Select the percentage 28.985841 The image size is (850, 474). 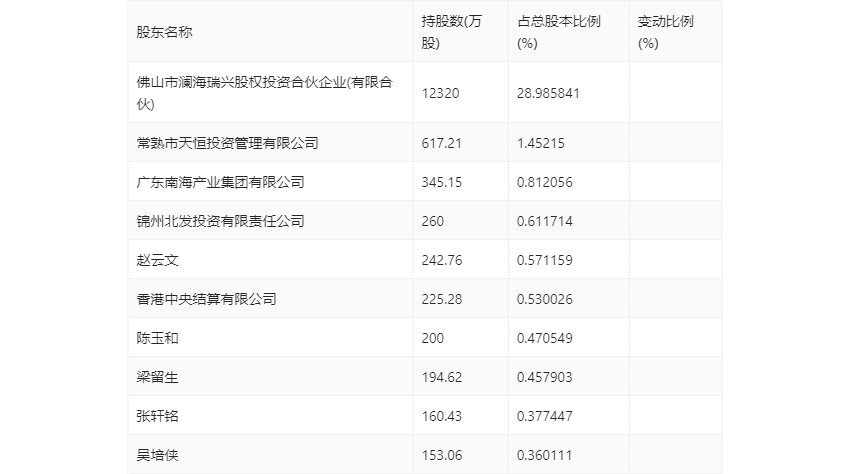[x=548, y=93]
